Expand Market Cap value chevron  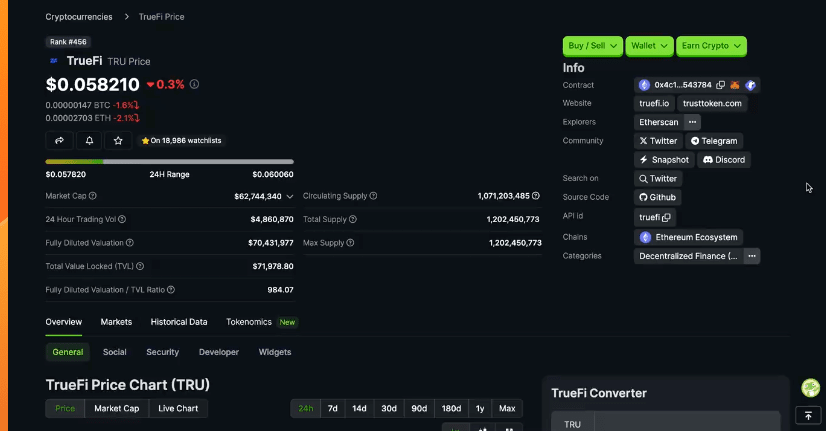(290, 197)
